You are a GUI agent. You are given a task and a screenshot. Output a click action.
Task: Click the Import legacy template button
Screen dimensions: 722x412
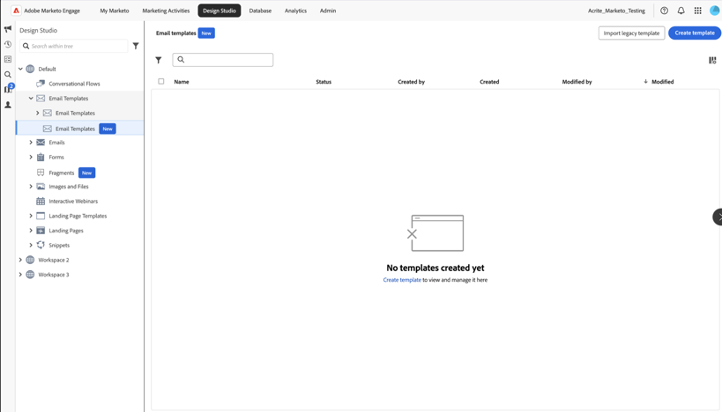[631, 33]
